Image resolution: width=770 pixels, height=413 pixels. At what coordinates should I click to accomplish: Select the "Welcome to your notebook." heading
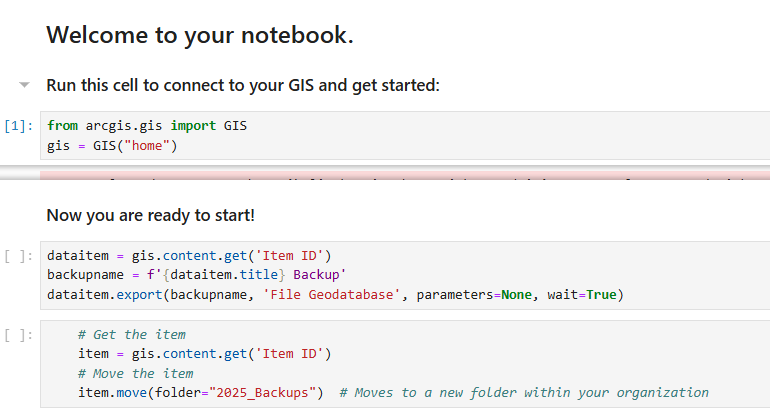click(x=200, y=36)
